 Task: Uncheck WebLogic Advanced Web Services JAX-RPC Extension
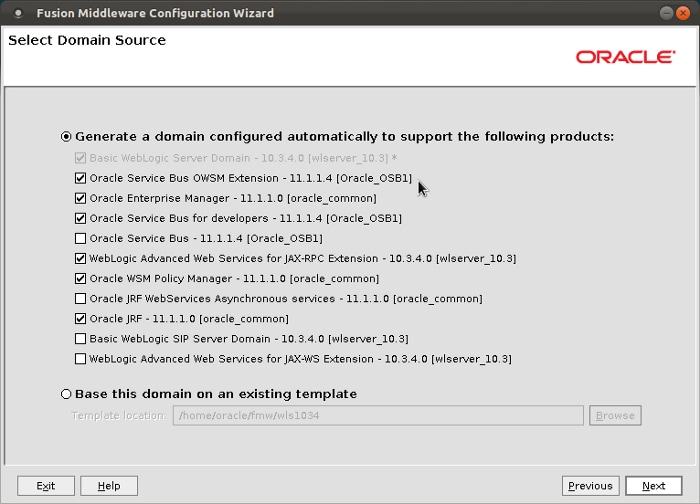click(81, 258)
